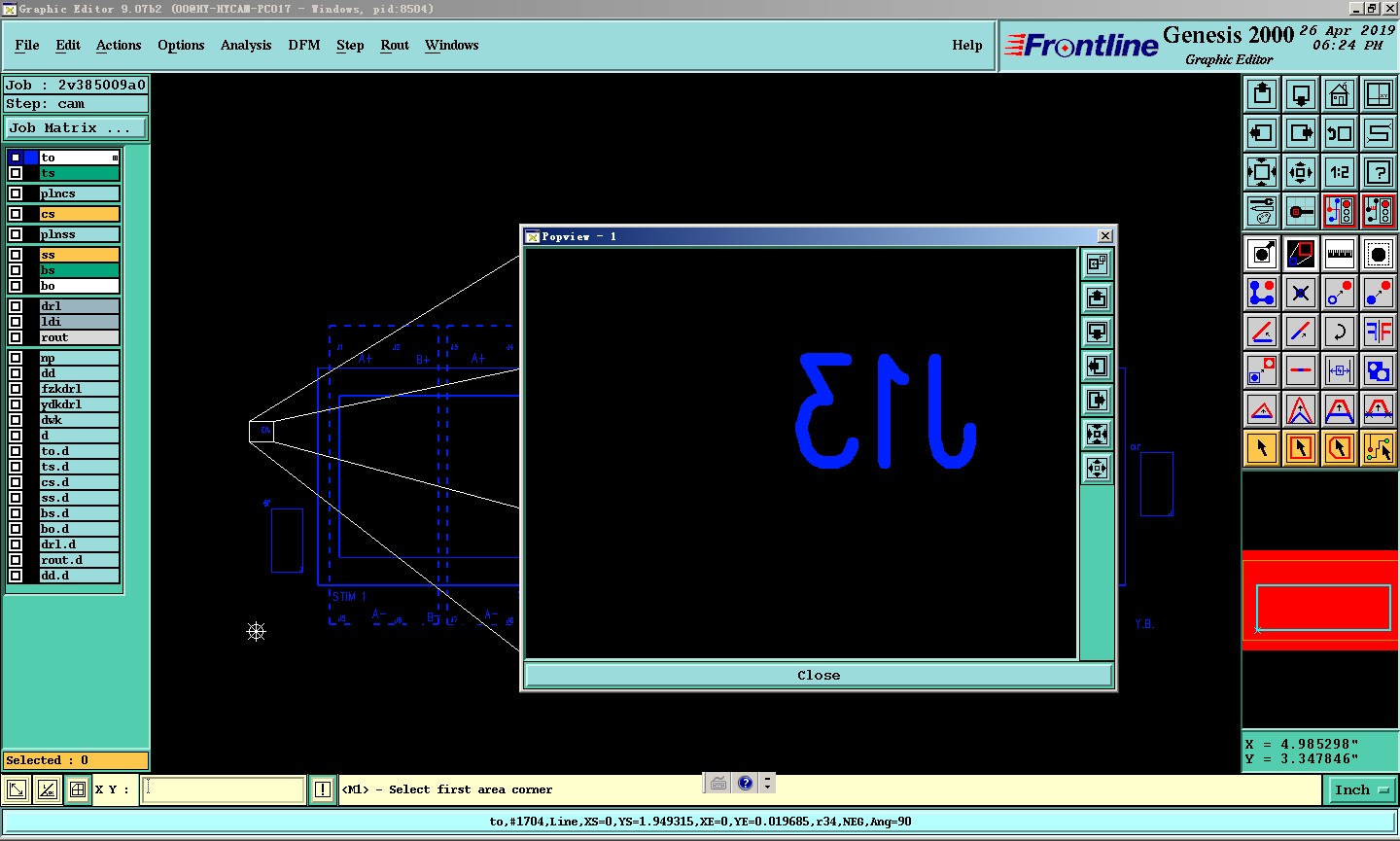
Task: Toggle the dd.d layer checkbox
Action: point(16,576)
